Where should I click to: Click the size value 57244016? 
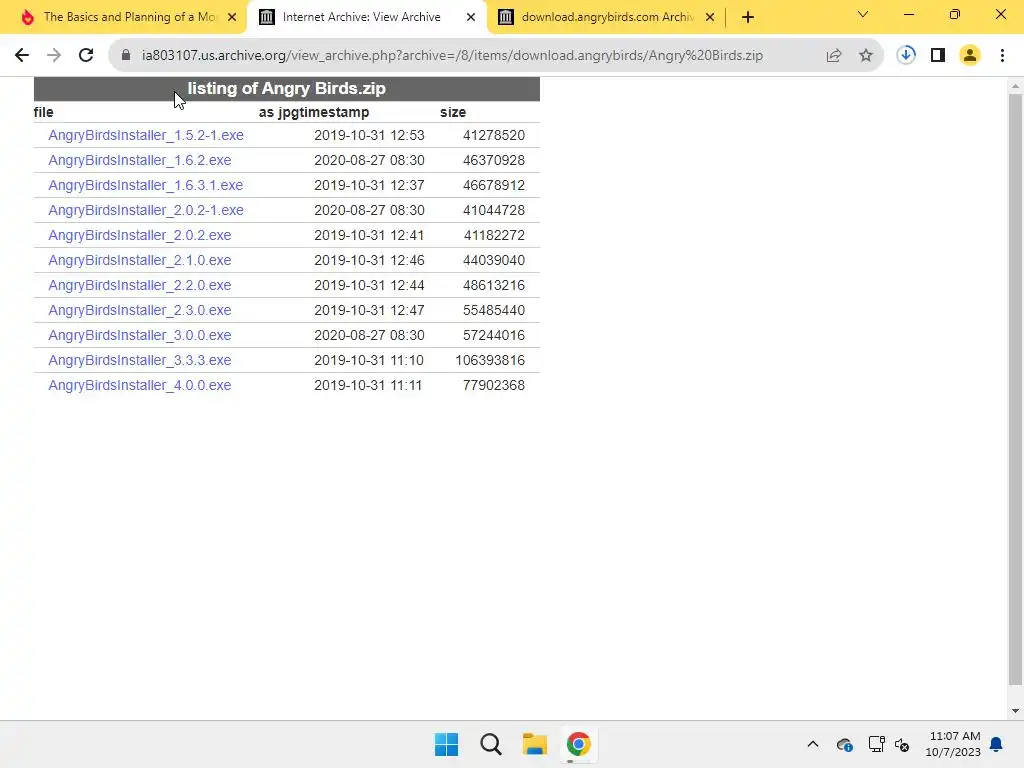tap(494, 335)
